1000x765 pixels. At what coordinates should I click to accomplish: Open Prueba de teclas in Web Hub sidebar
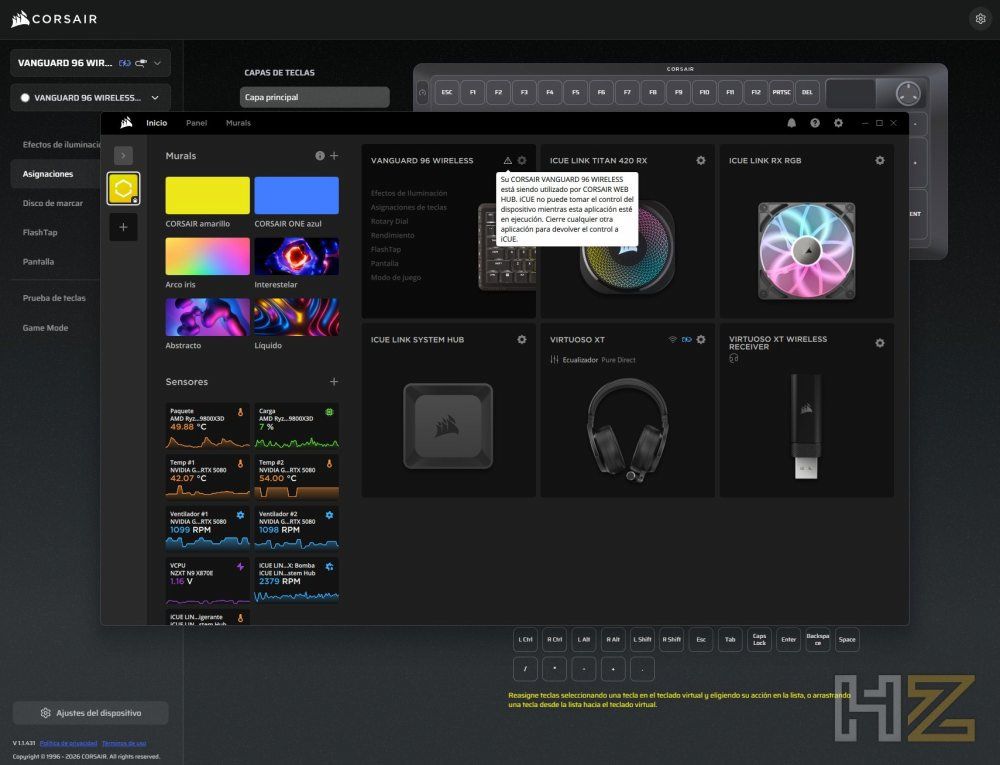tap(54, 298)
